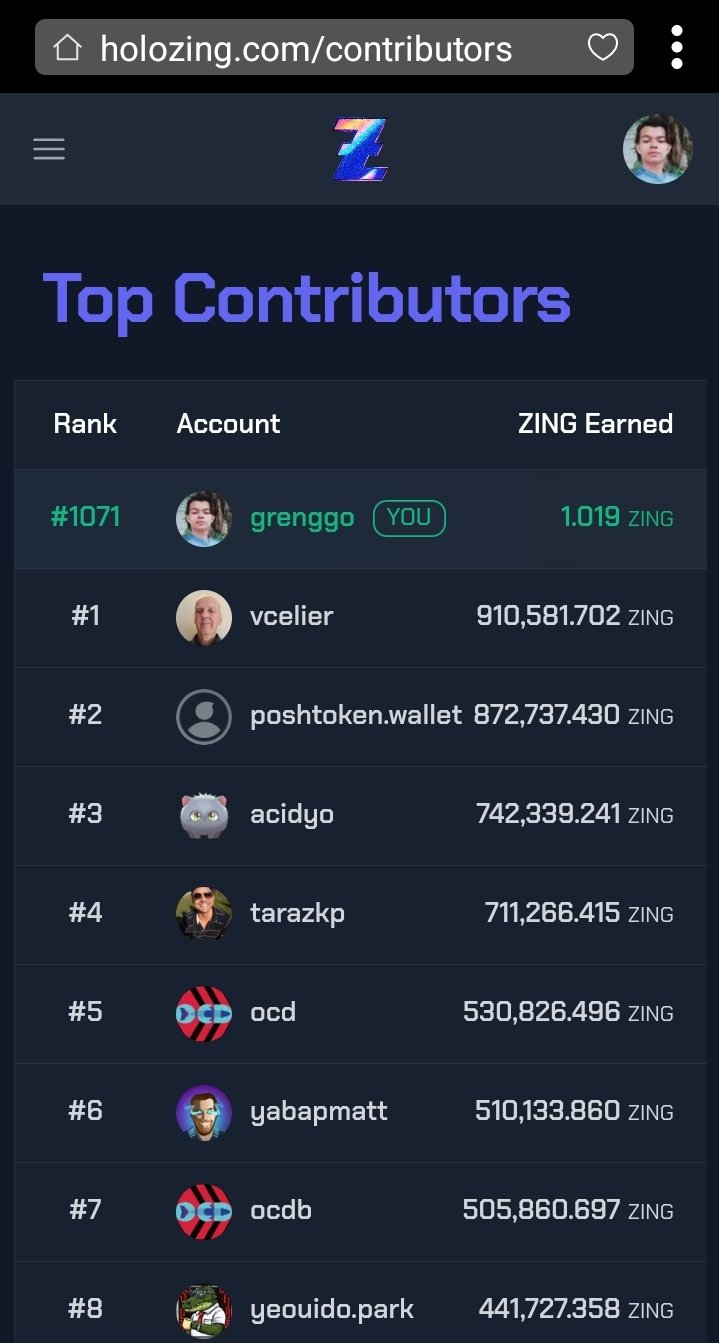Open the tarazkp account link
The image size is (719, 1343).
pos(297,914)
